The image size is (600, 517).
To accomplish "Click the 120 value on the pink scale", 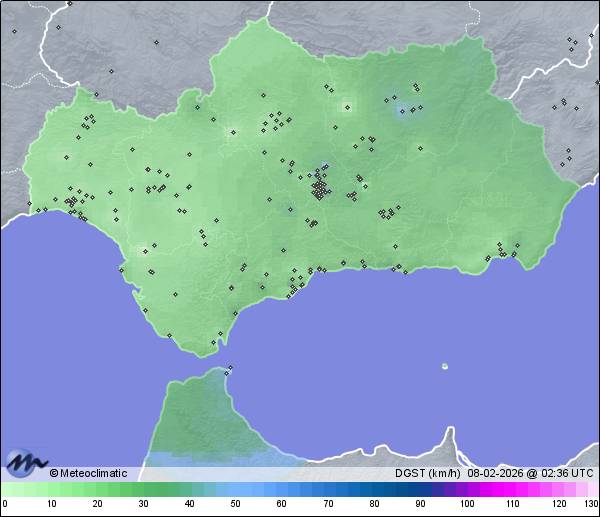I will pyautogui.click(x=558, y=504).
